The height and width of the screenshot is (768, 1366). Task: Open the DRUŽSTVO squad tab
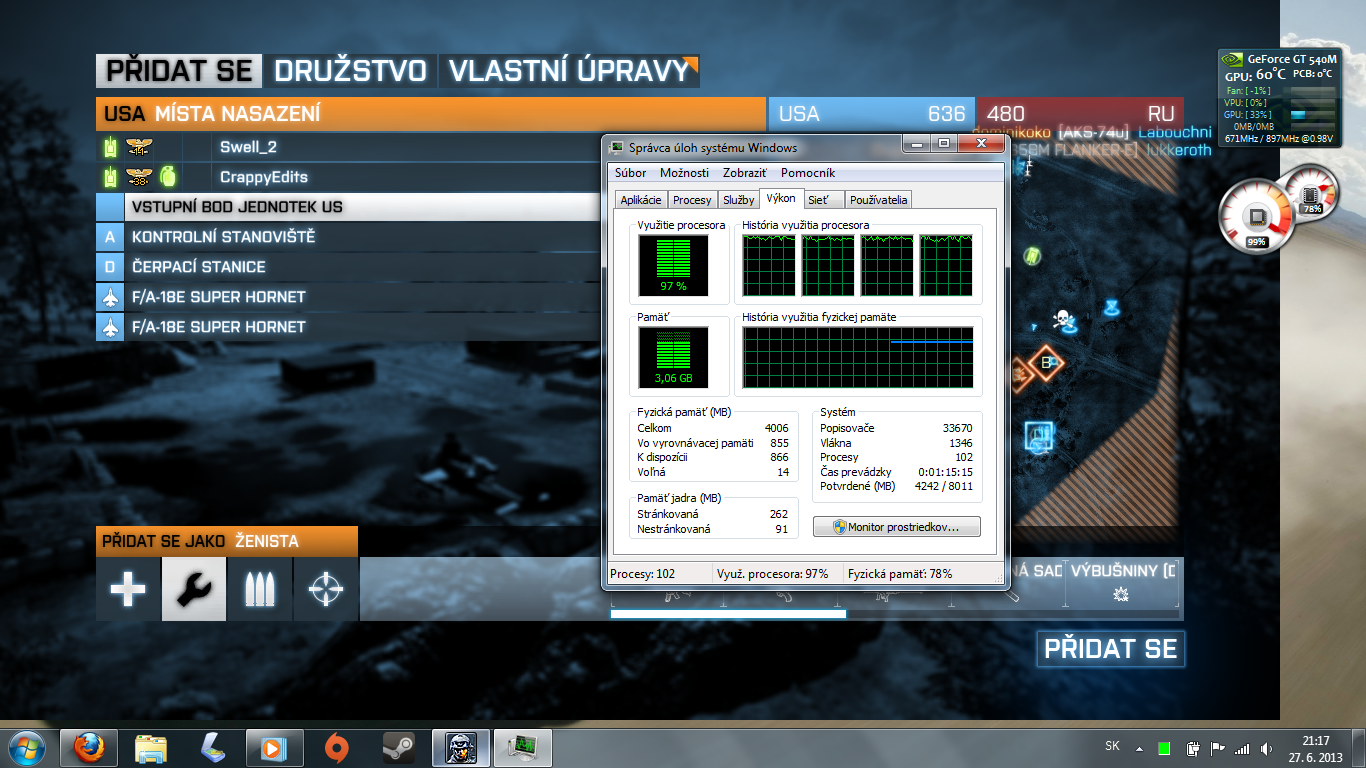[350, 71]
